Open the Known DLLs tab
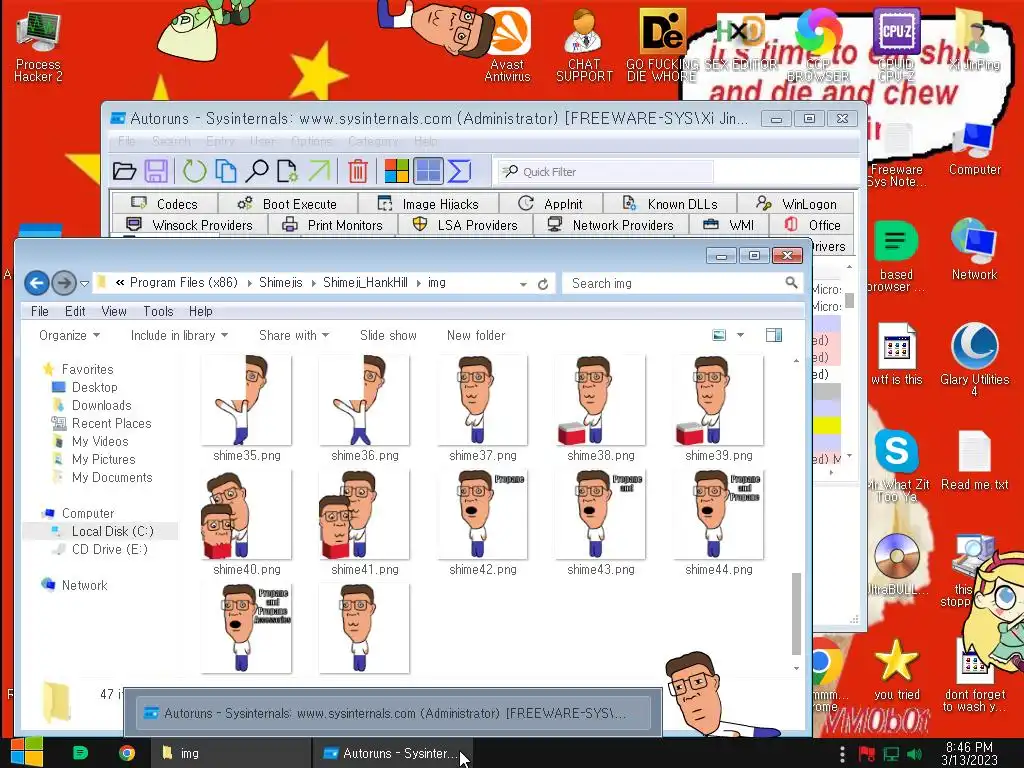 tap(670, 204)
